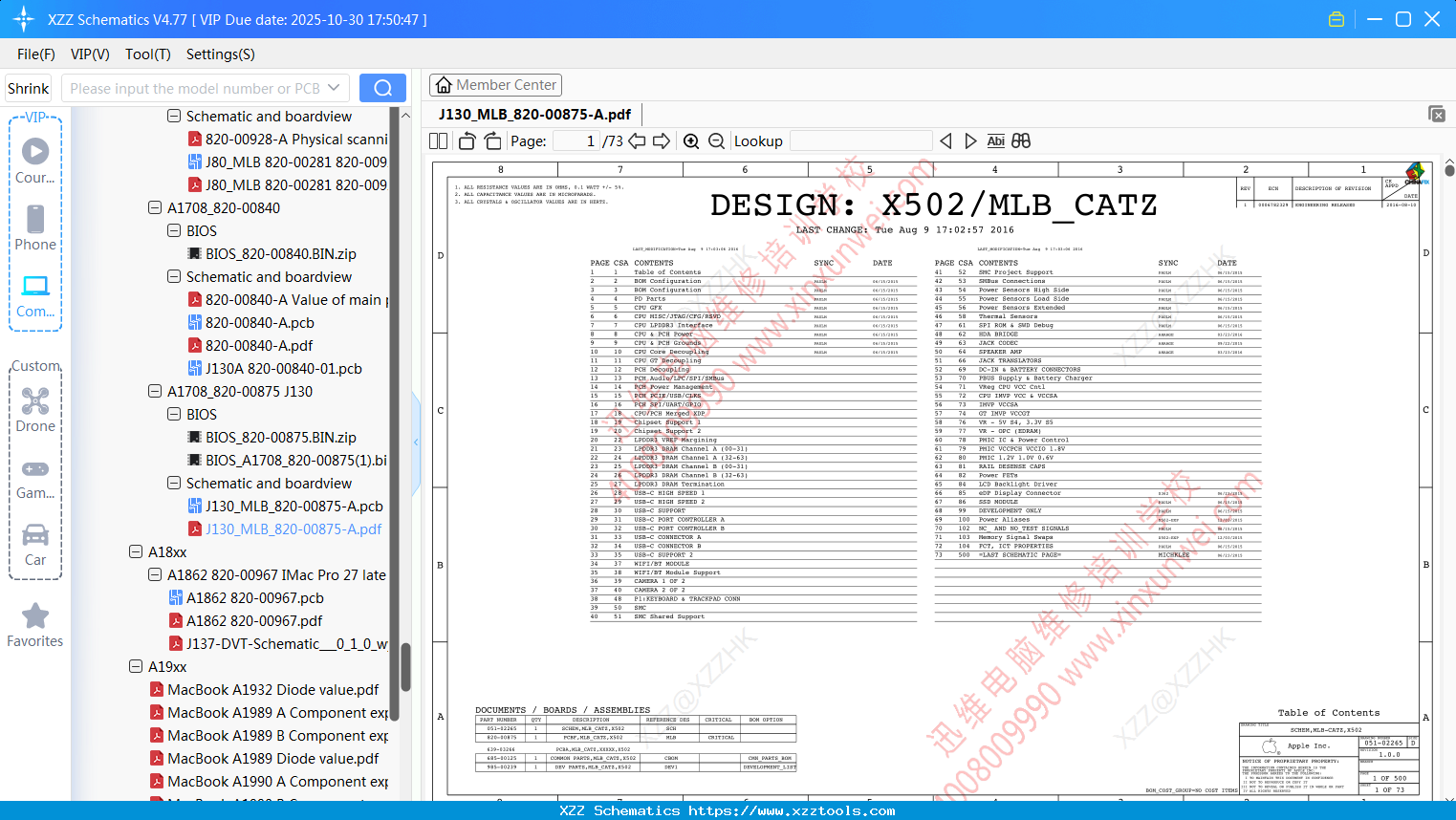
Task: Jump to next lookup result
Action: 970,141
